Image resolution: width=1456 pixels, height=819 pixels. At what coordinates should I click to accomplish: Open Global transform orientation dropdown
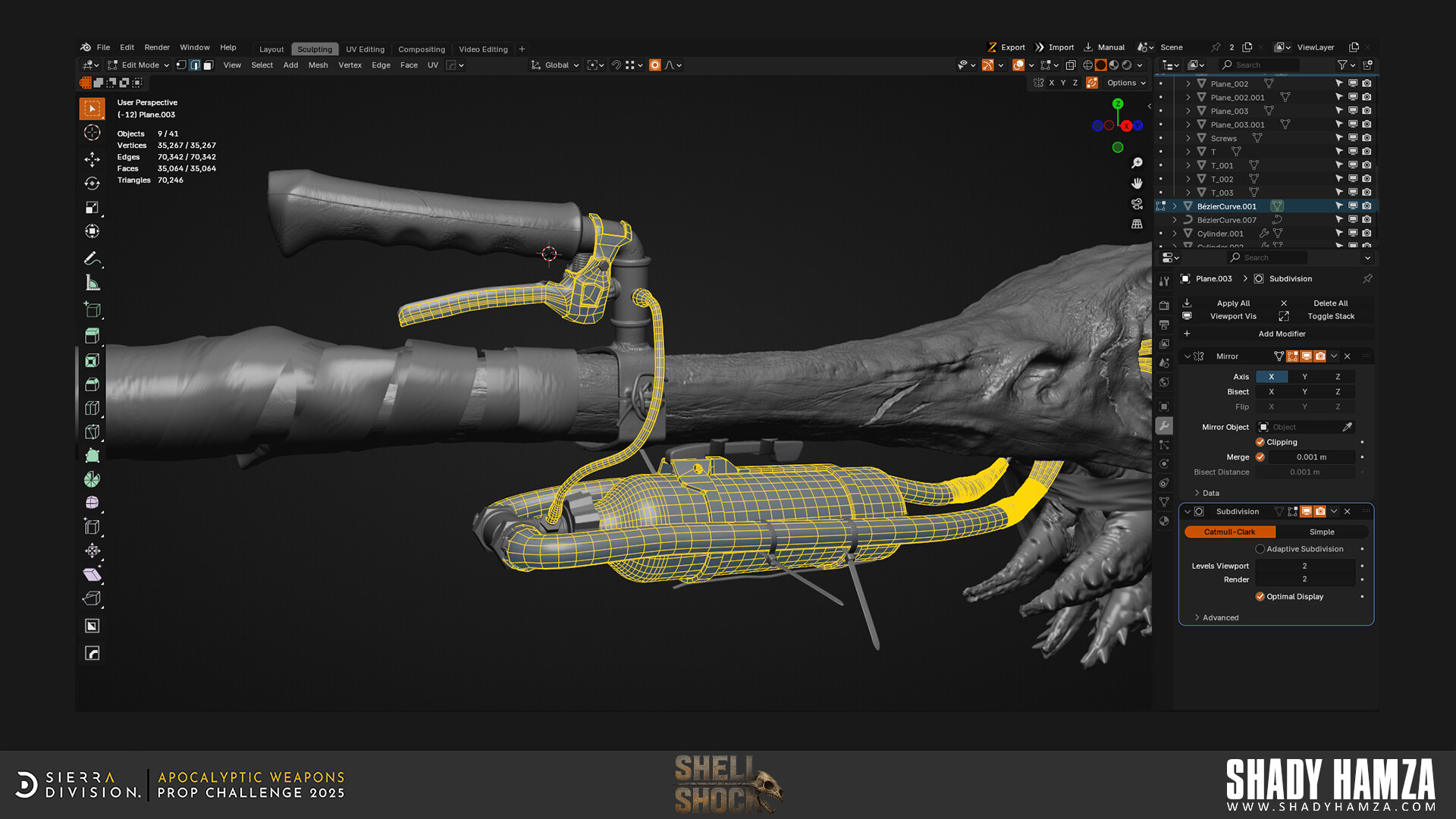pyautogui.click(x=556, y=65)
